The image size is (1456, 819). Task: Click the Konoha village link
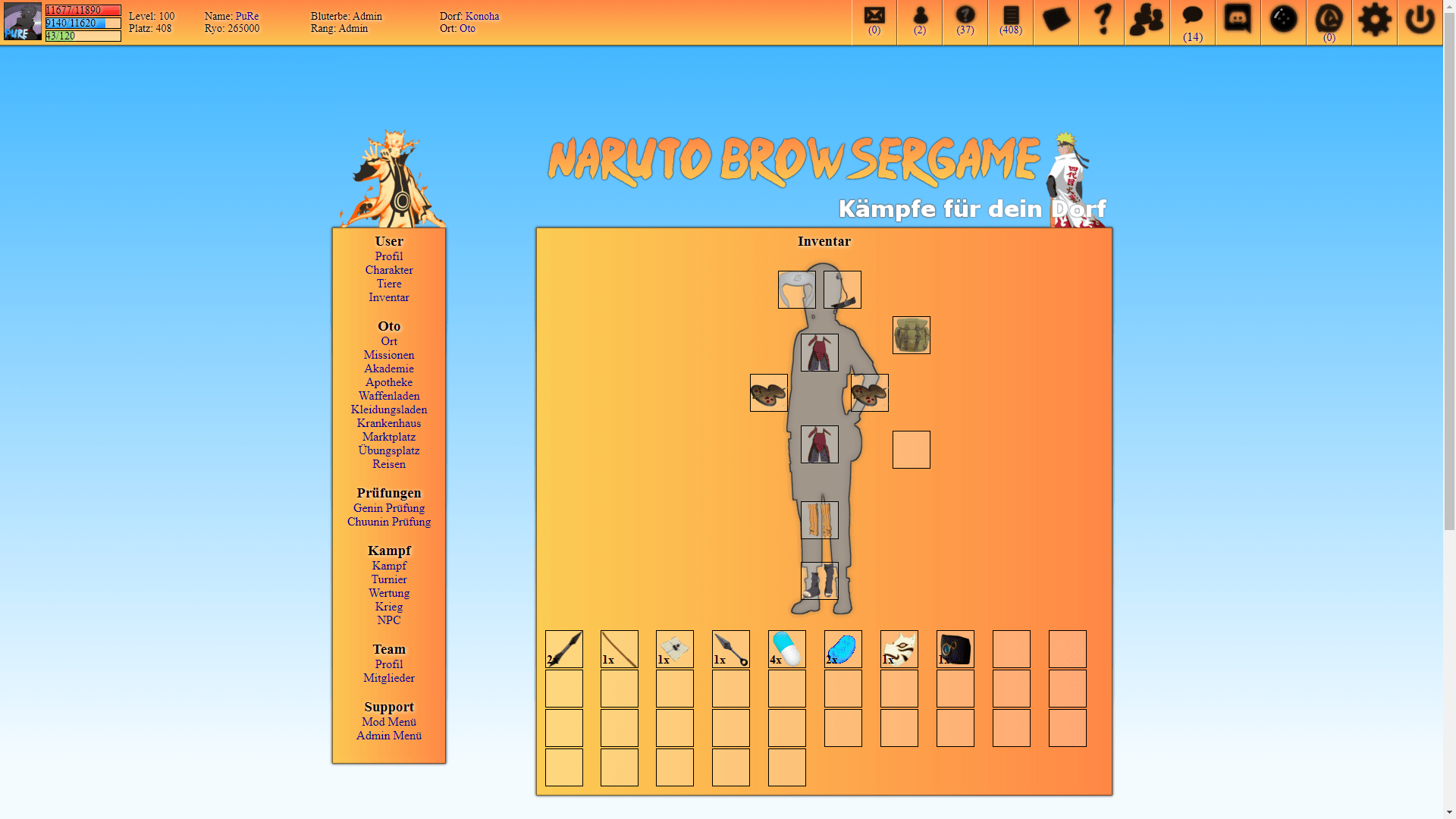click(x=482, y=16)
